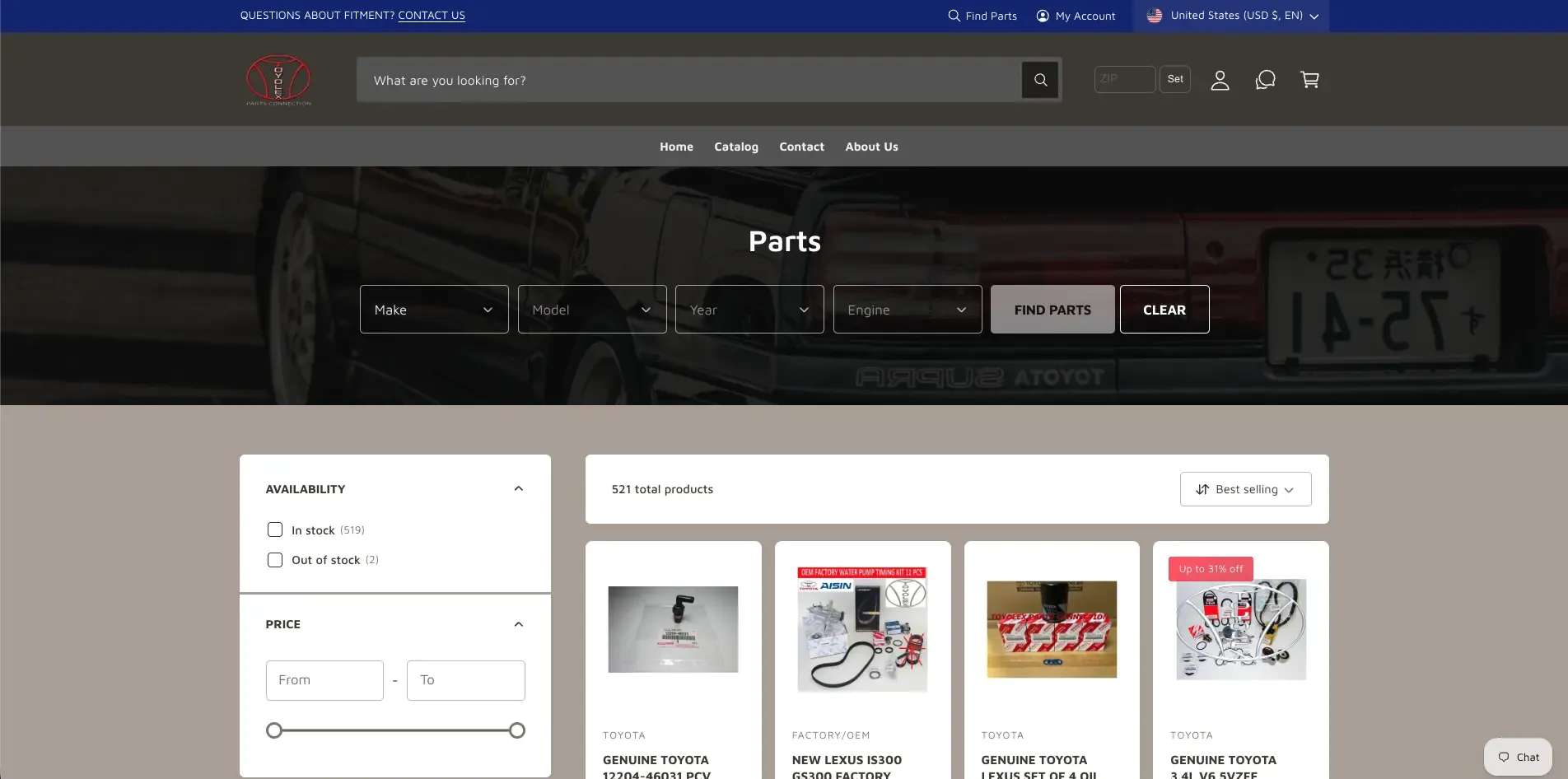This screenshot has width=1568, height=779.
Task: Open the country and currency selector
Action: click(1231, 16)
